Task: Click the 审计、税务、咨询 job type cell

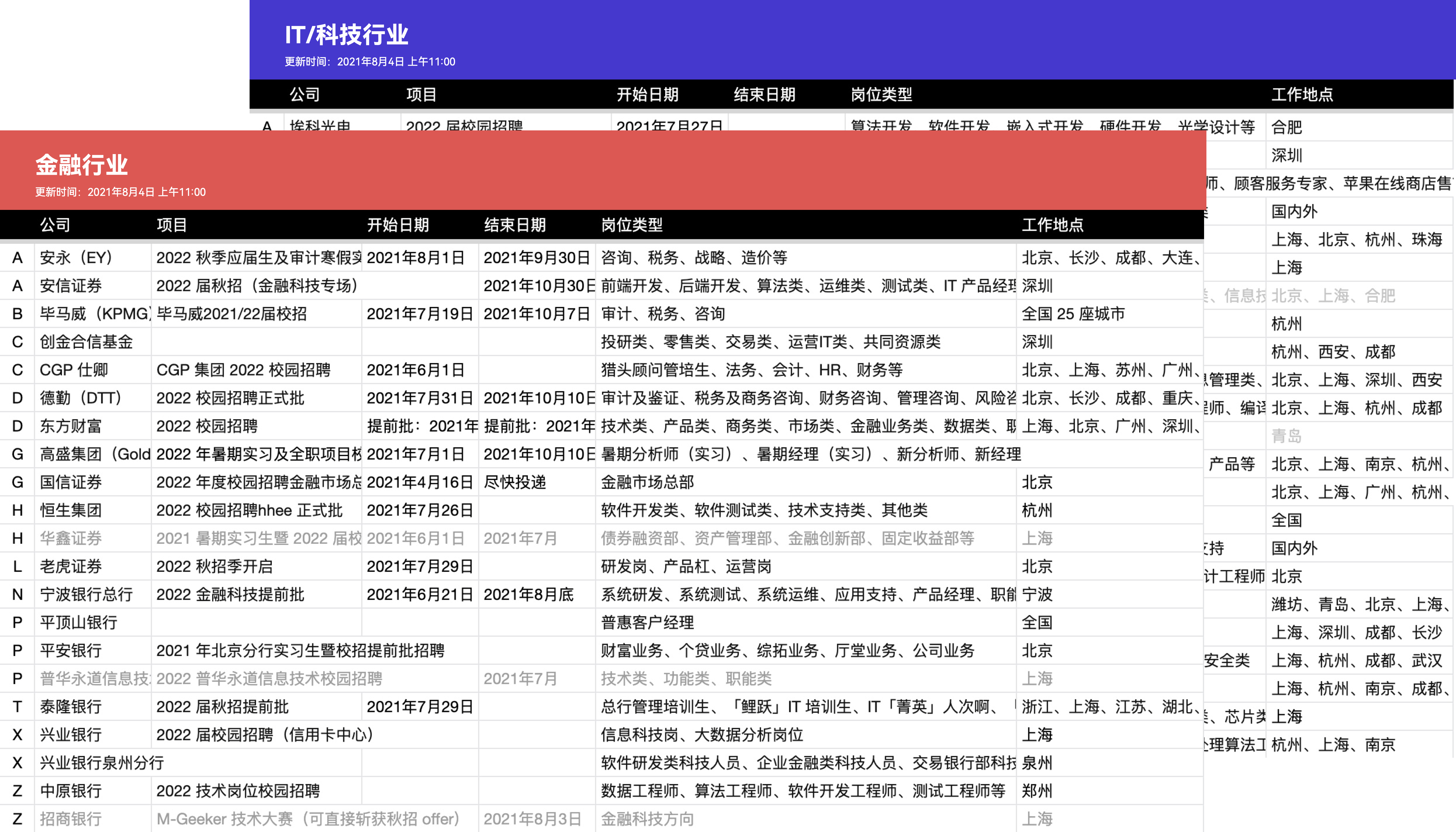Action: point(806,314)
